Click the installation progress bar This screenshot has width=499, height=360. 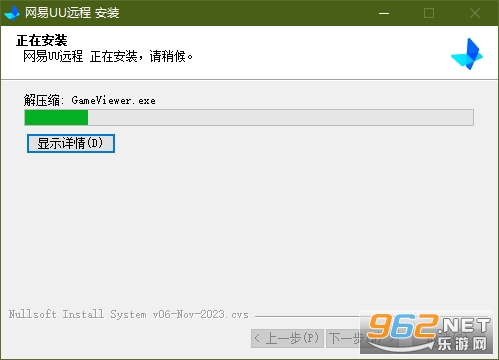[249, 117]
